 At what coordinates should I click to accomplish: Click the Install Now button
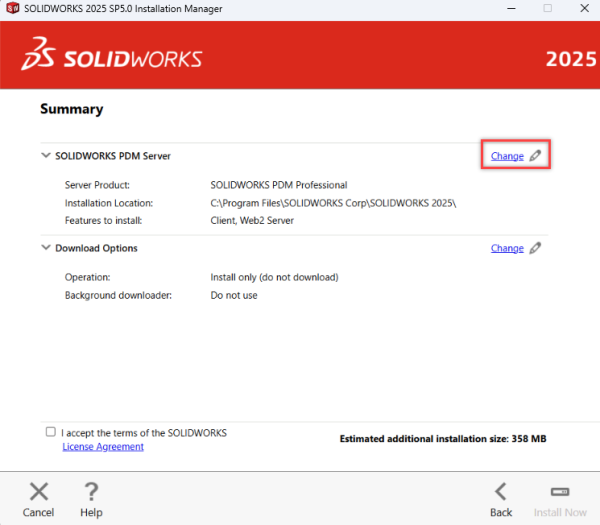coord(560,500)
